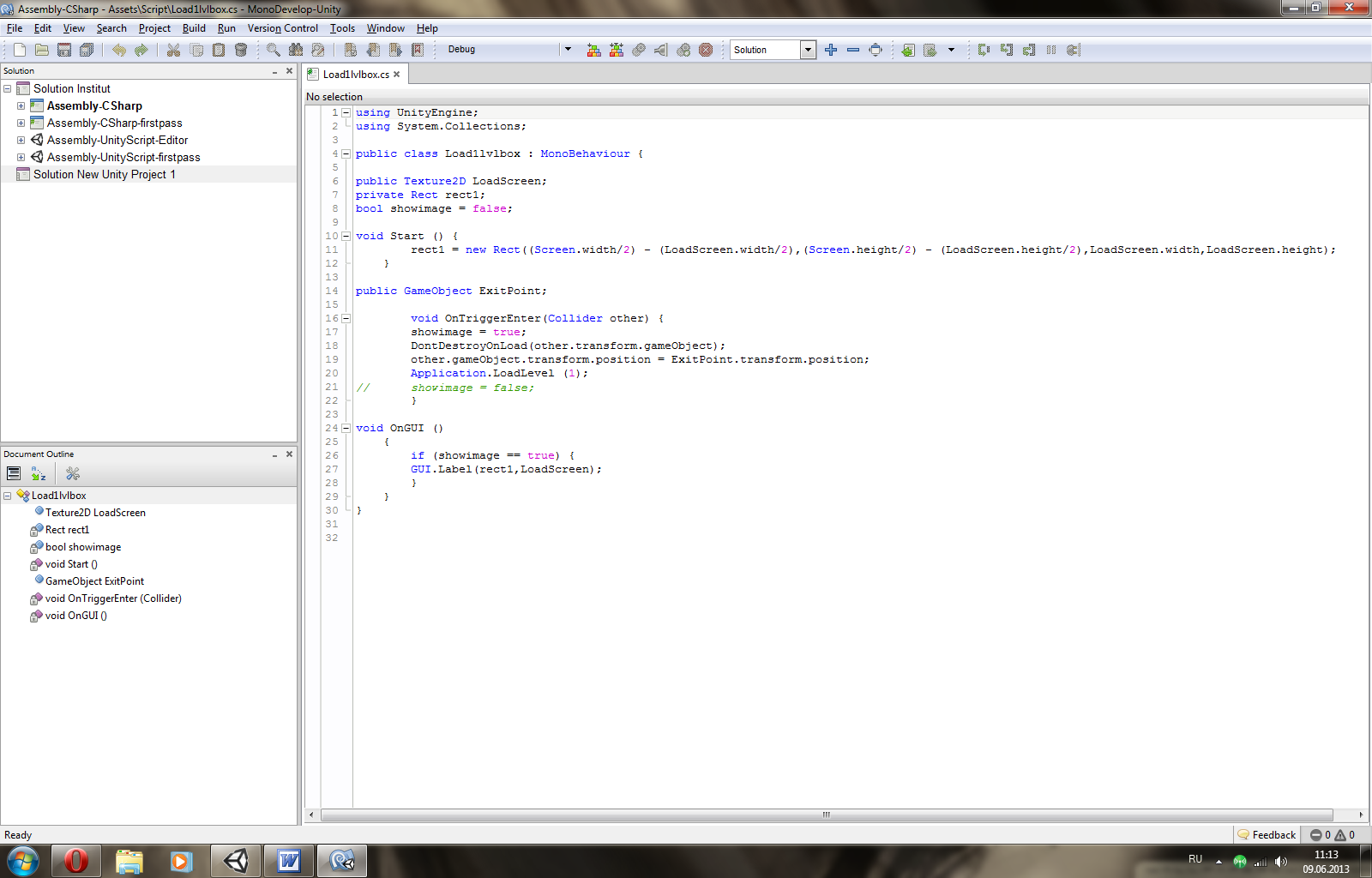Collapse the OnGUI method fold marker

point(346,428)
